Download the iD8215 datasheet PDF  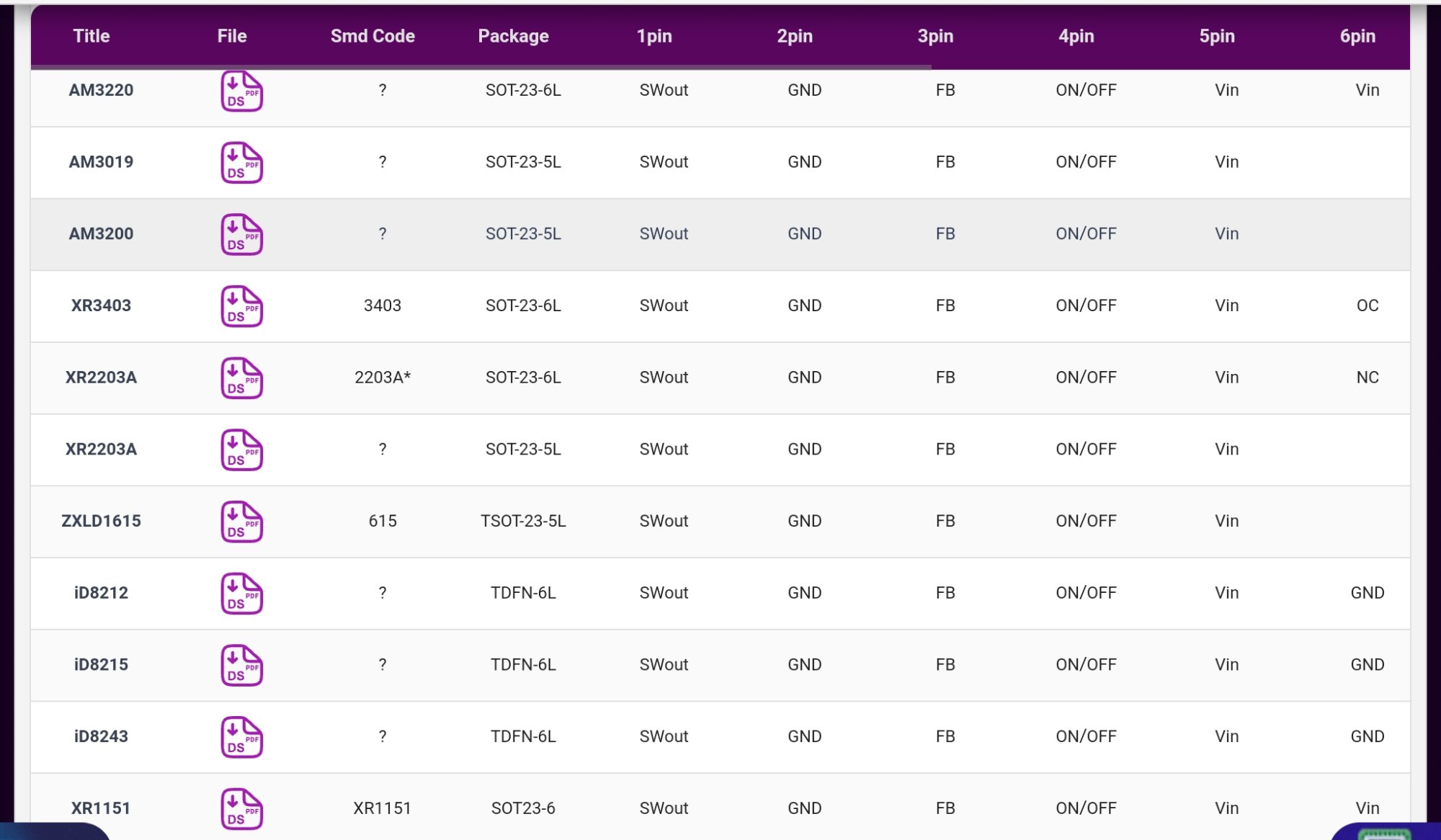[x=241, y=665]
